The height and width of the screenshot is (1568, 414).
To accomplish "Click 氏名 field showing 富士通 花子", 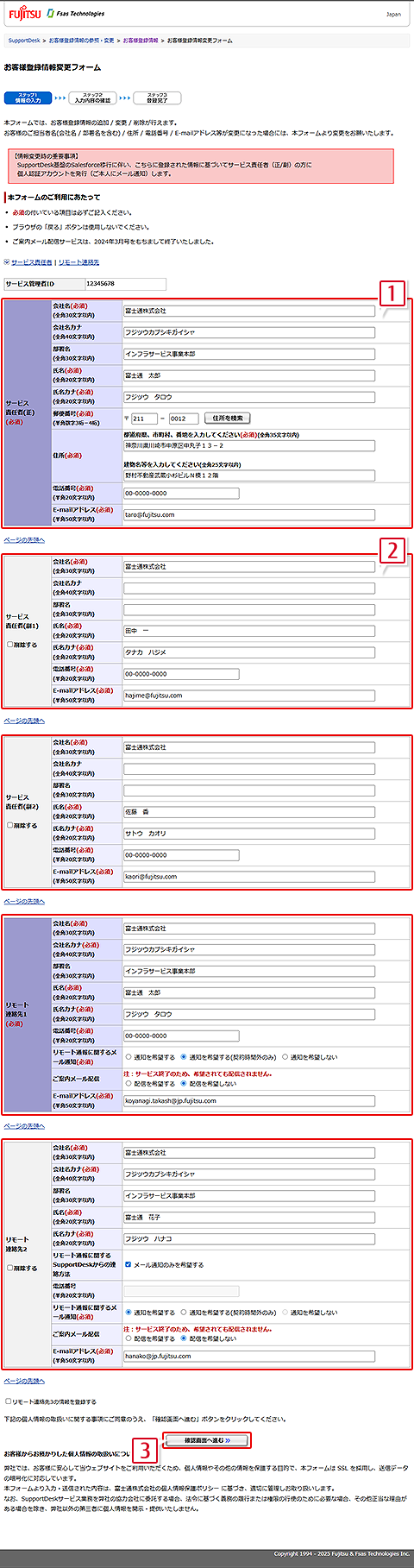I will (249, 1218).
